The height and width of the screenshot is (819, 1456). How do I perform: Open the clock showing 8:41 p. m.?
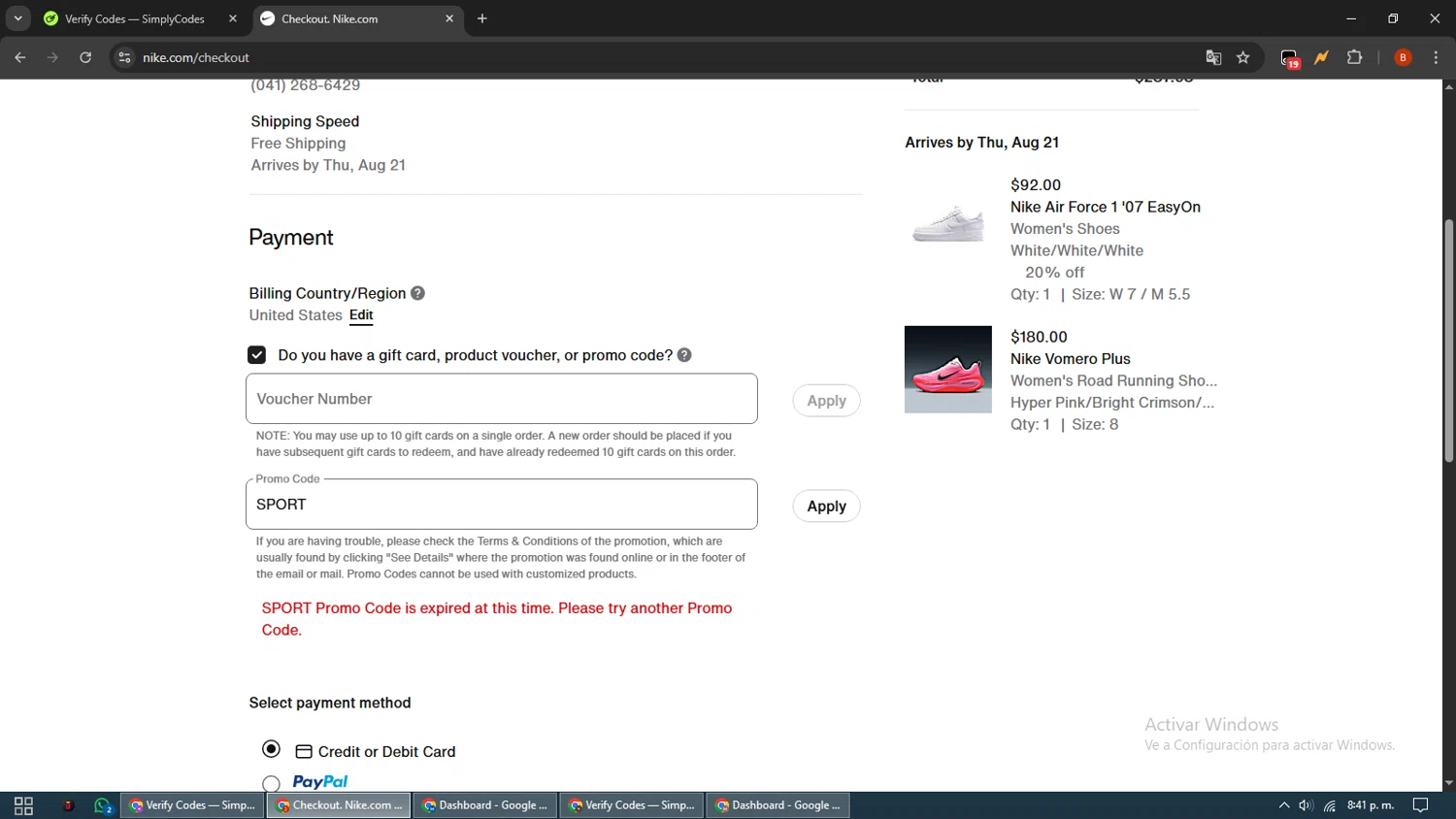point(1371,805)
